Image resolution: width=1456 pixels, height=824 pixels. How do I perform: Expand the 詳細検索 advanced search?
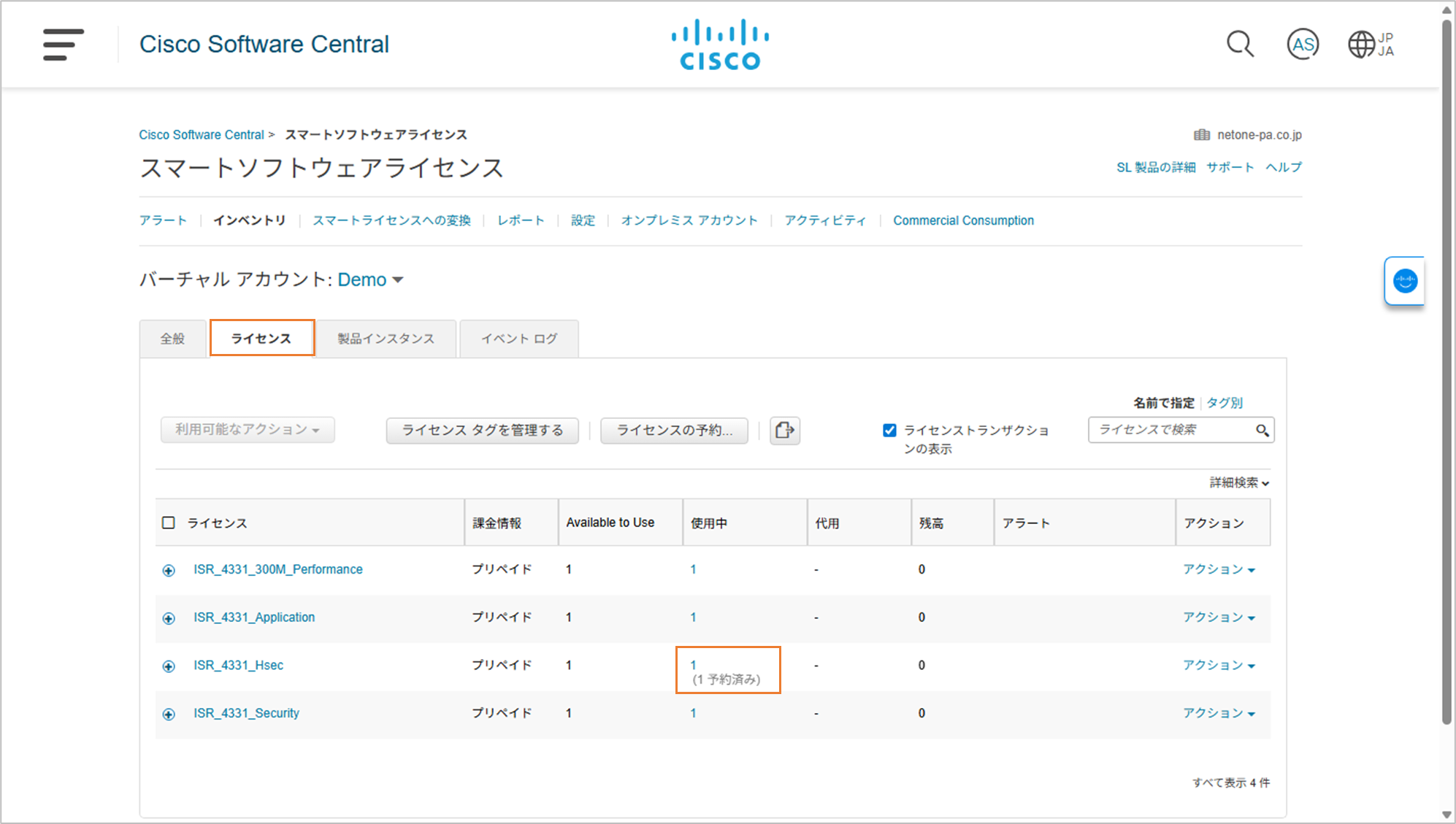click(x=1238, y=482)
